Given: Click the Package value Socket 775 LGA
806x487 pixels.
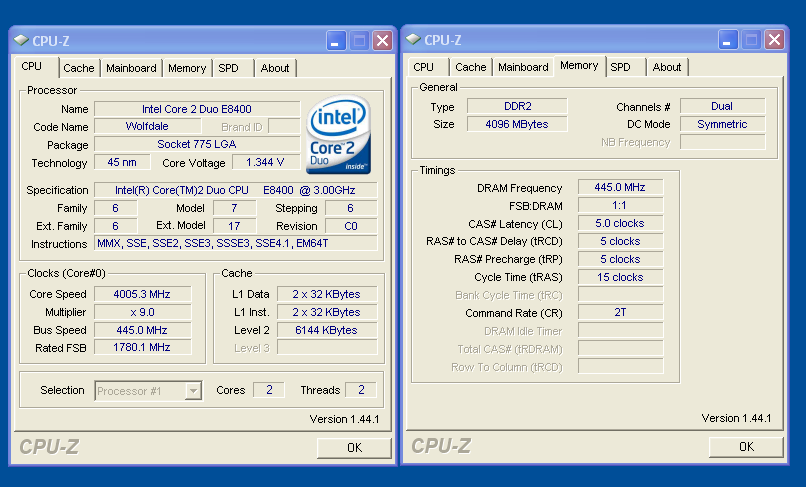Looking at the screenshot, I should [197, 144].
